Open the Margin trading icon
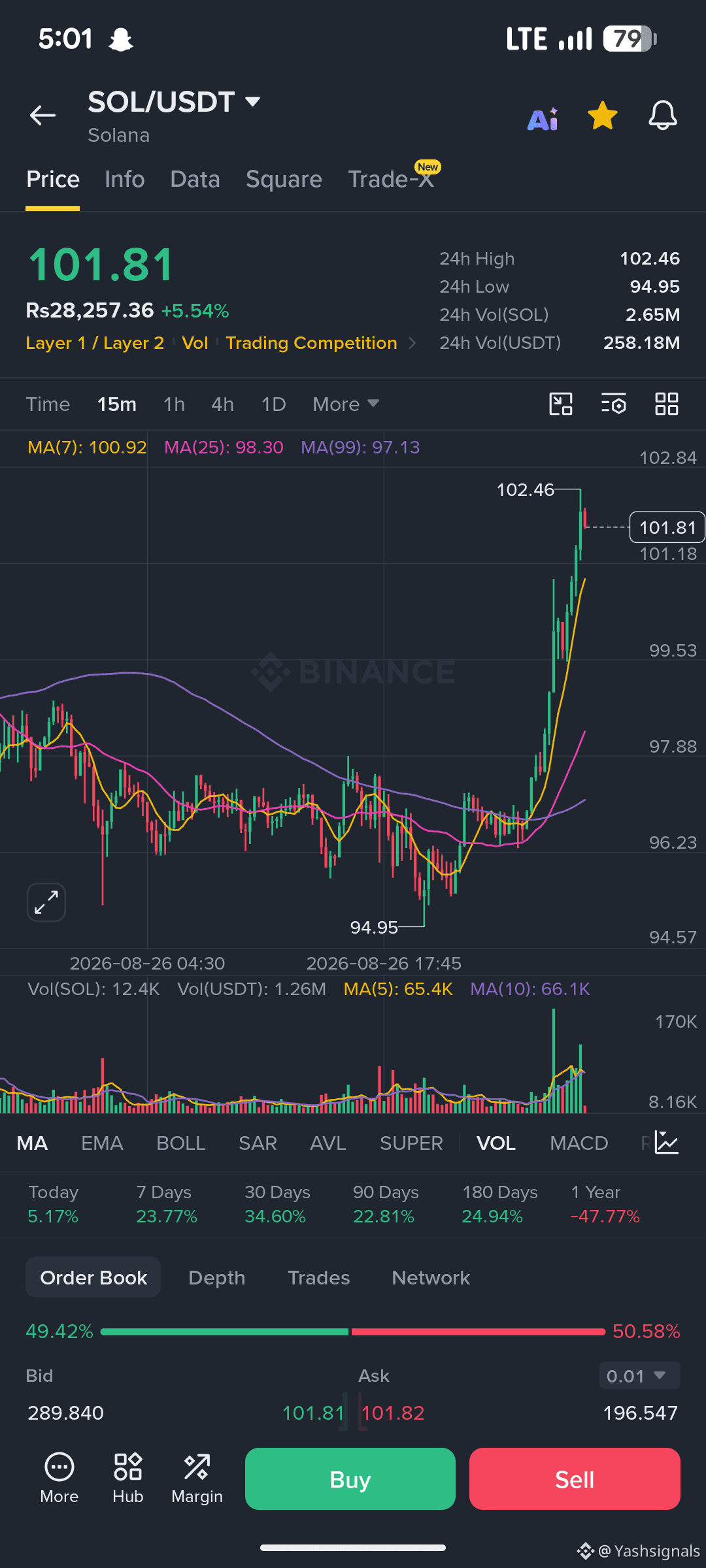 197,1478
